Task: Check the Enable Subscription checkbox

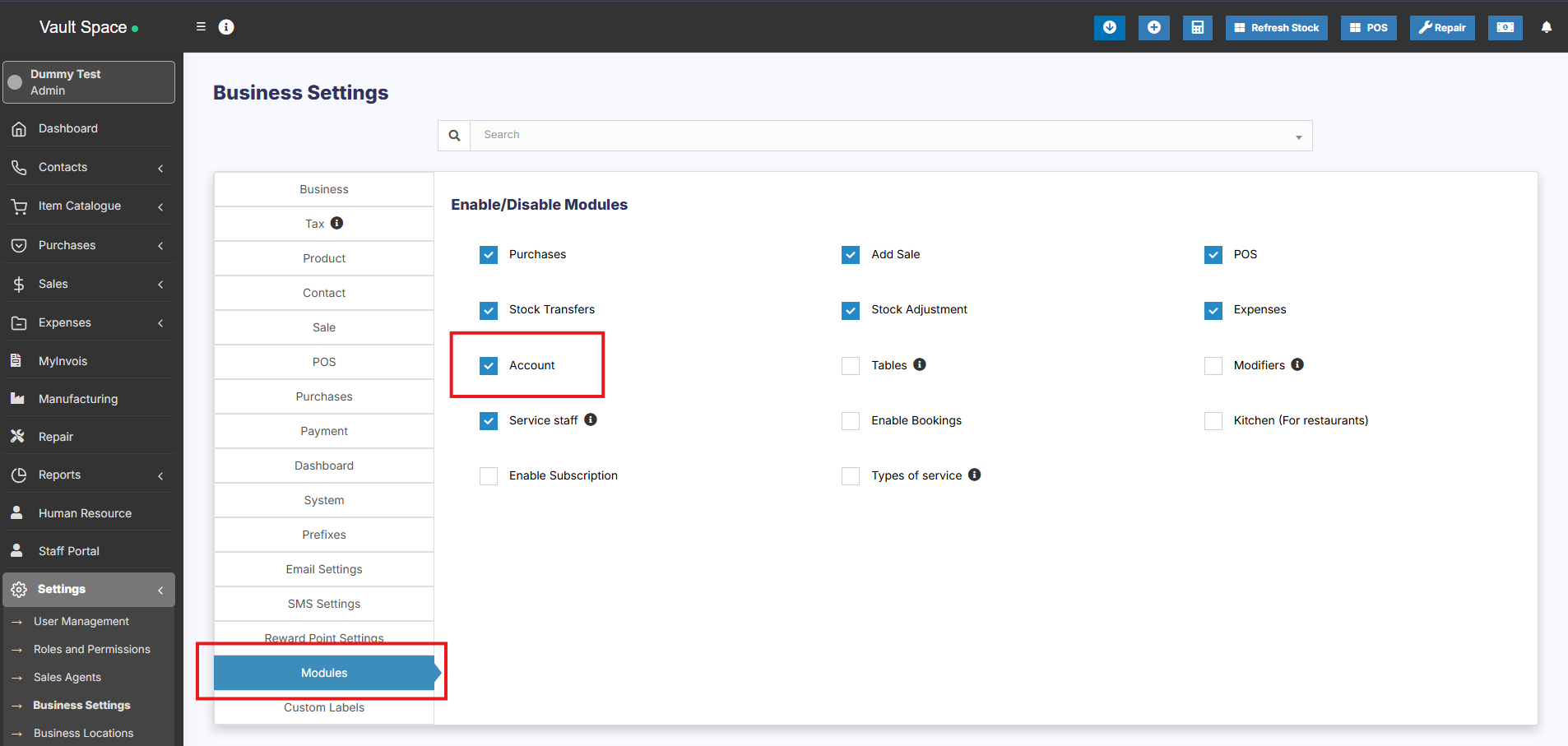Action: click(x=489, y=476)
